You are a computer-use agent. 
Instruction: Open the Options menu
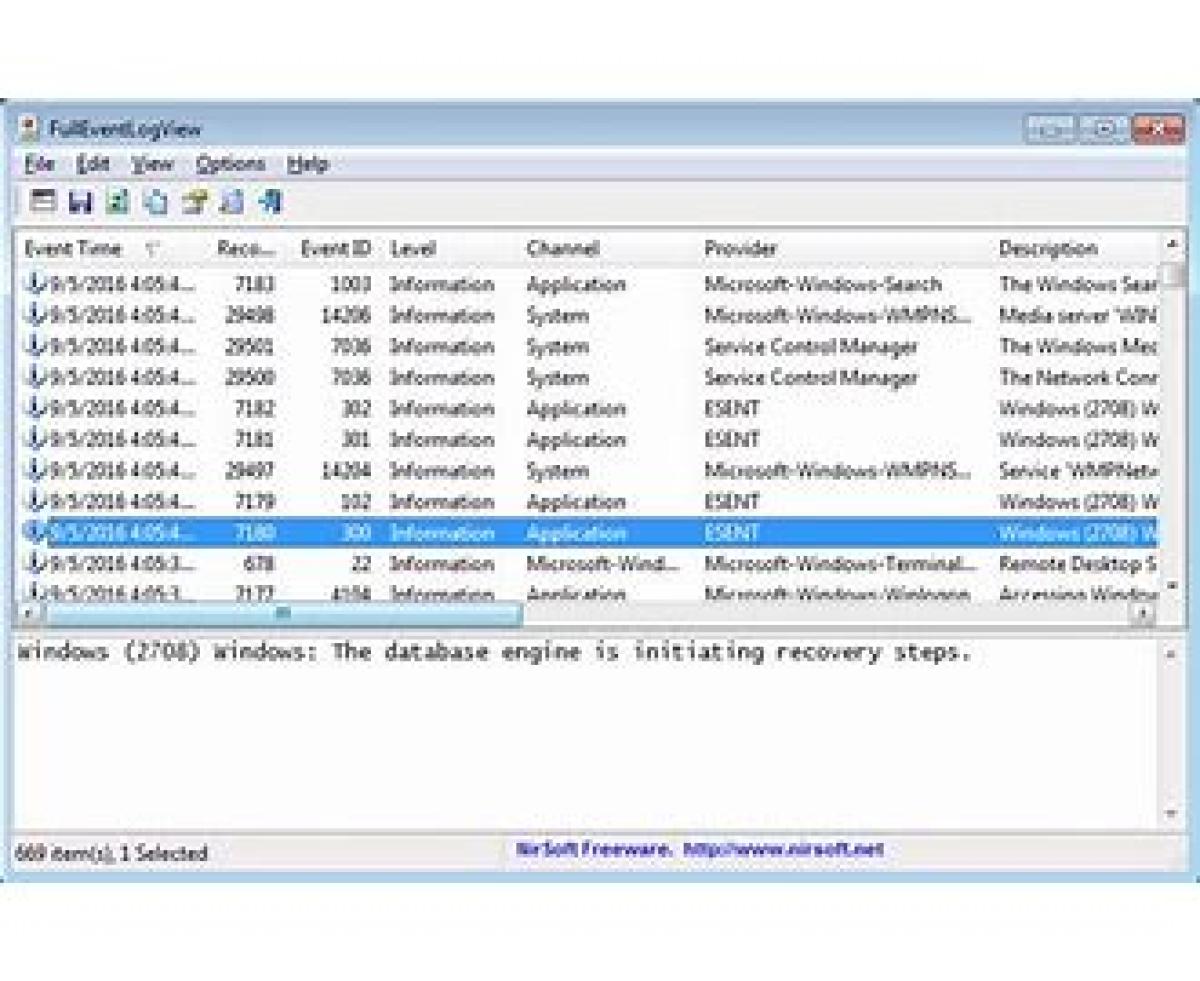click(x=230, y=164)
